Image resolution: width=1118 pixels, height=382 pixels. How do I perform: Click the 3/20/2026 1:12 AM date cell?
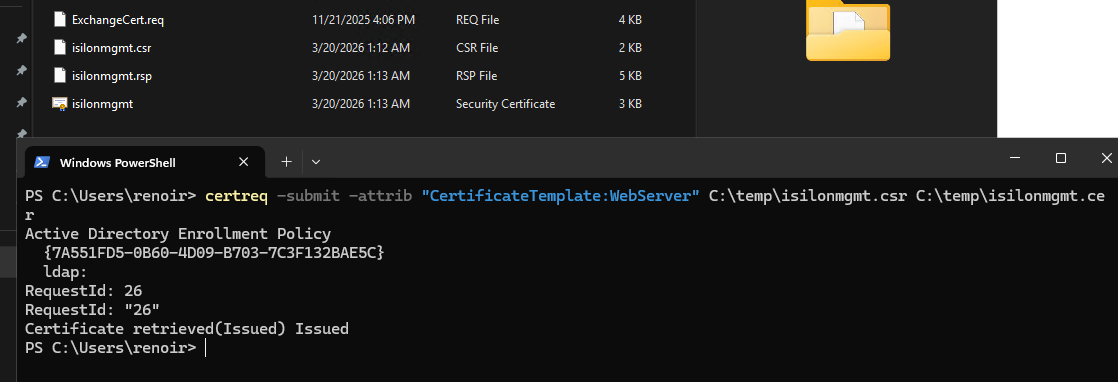[x=361, y=48]
